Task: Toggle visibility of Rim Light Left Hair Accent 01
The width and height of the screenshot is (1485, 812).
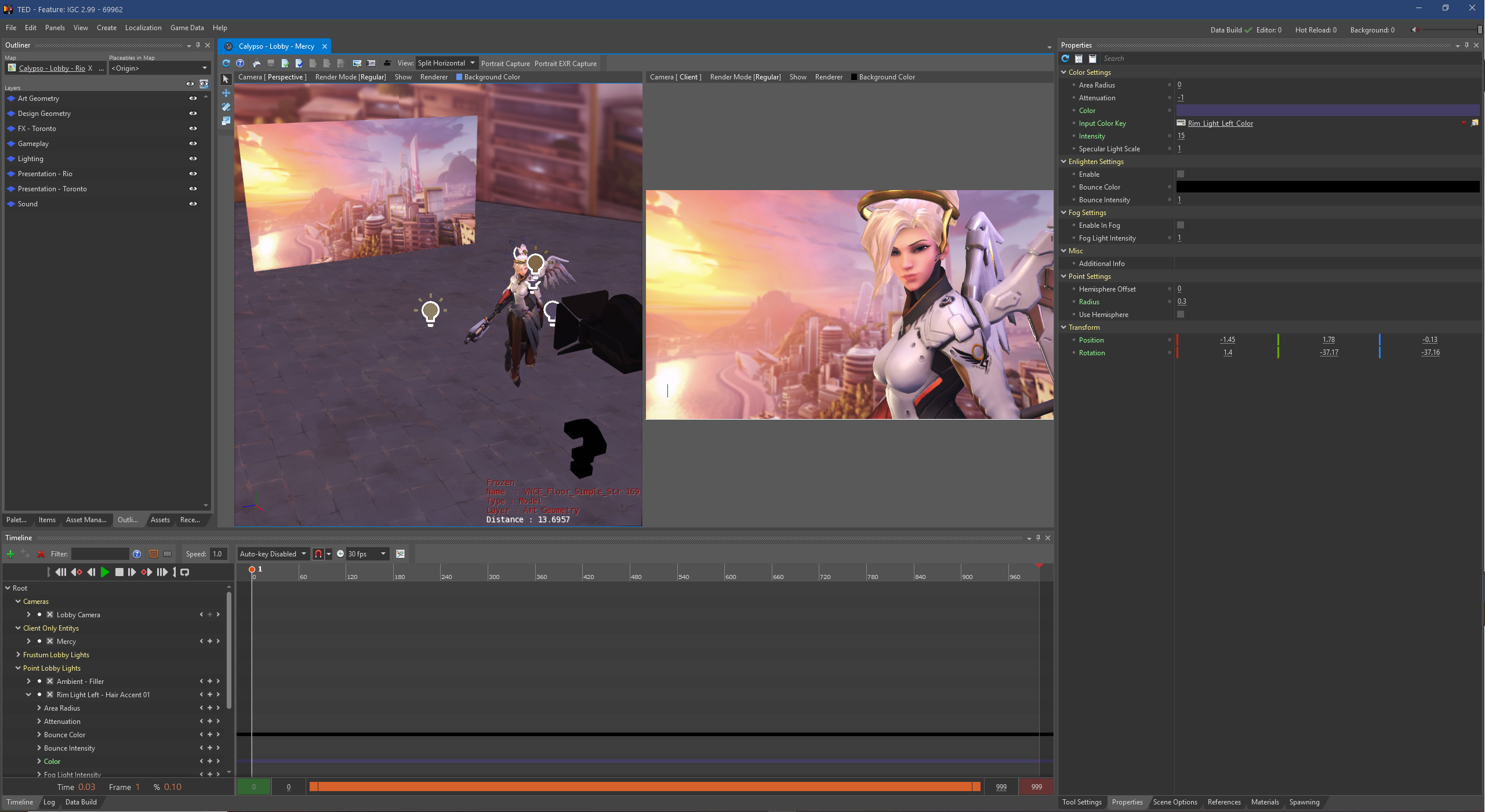Action: coord(39,694)
